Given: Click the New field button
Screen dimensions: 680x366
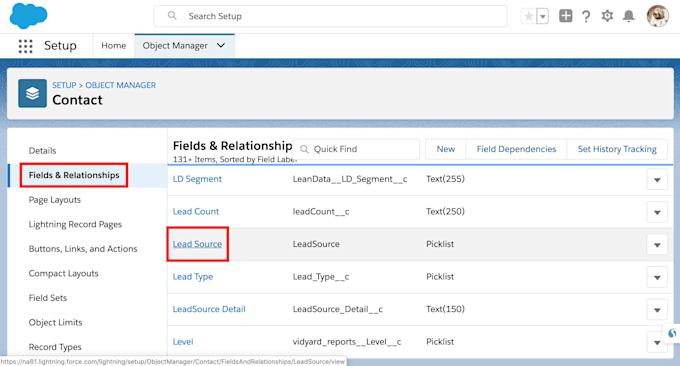Looking at the screenshot, I should tap(445, 149).
